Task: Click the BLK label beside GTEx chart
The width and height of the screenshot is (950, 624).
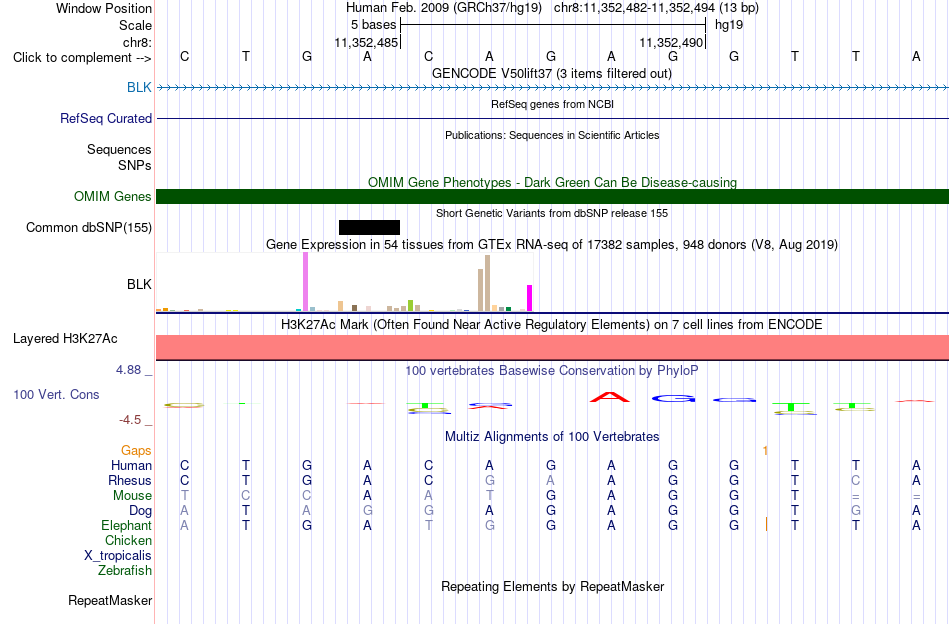Action: [139, 284]
